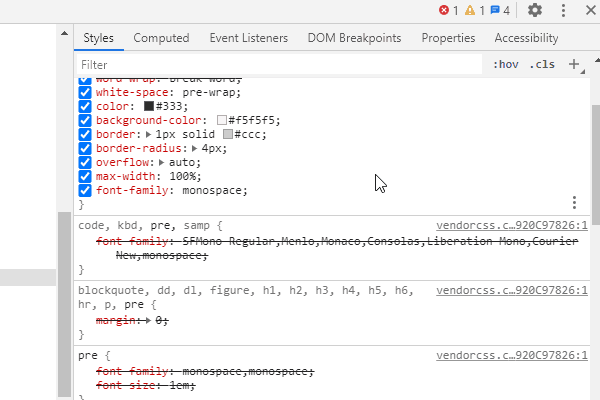The width and height of the screenshot is (600, 400).
Task: Toggle the .cls classes button
Action: [542, 64]
